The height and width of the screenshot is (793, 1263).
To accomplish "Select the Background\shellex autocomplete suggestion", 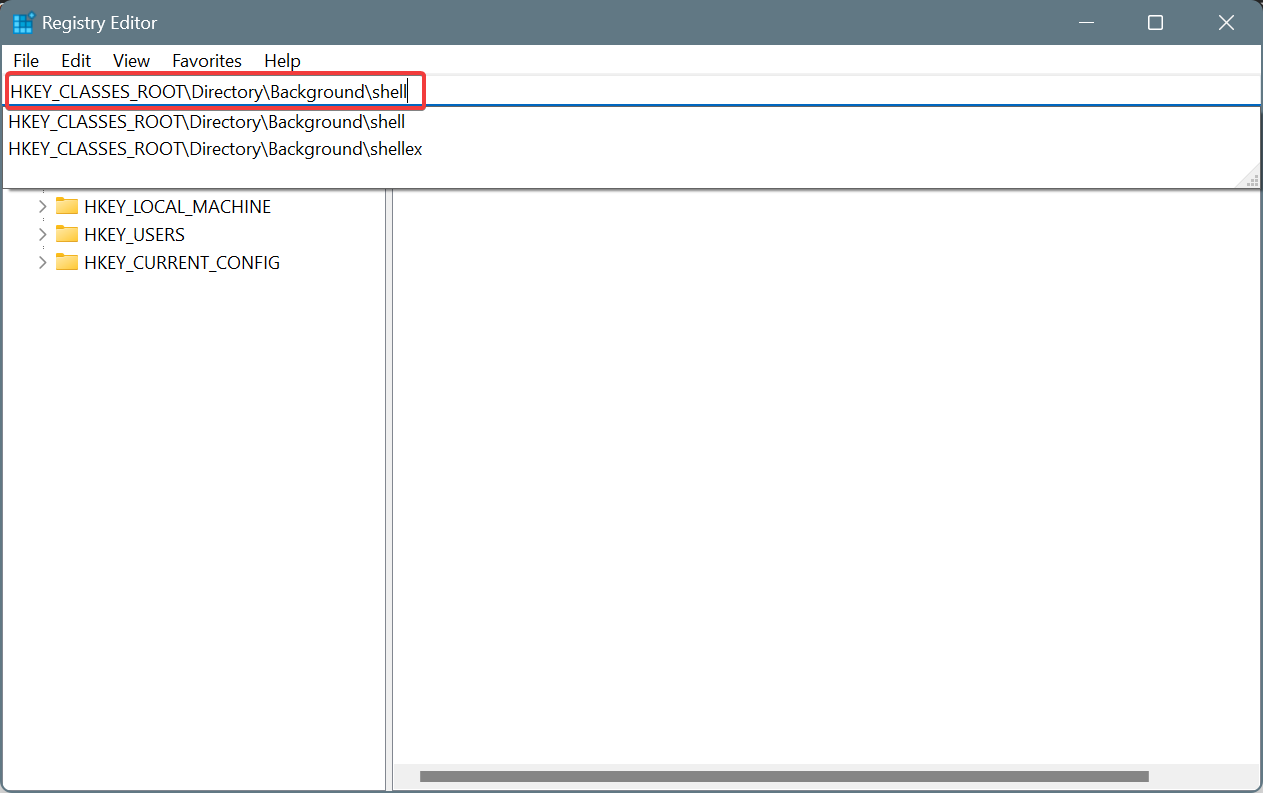I will pos(631,149).
